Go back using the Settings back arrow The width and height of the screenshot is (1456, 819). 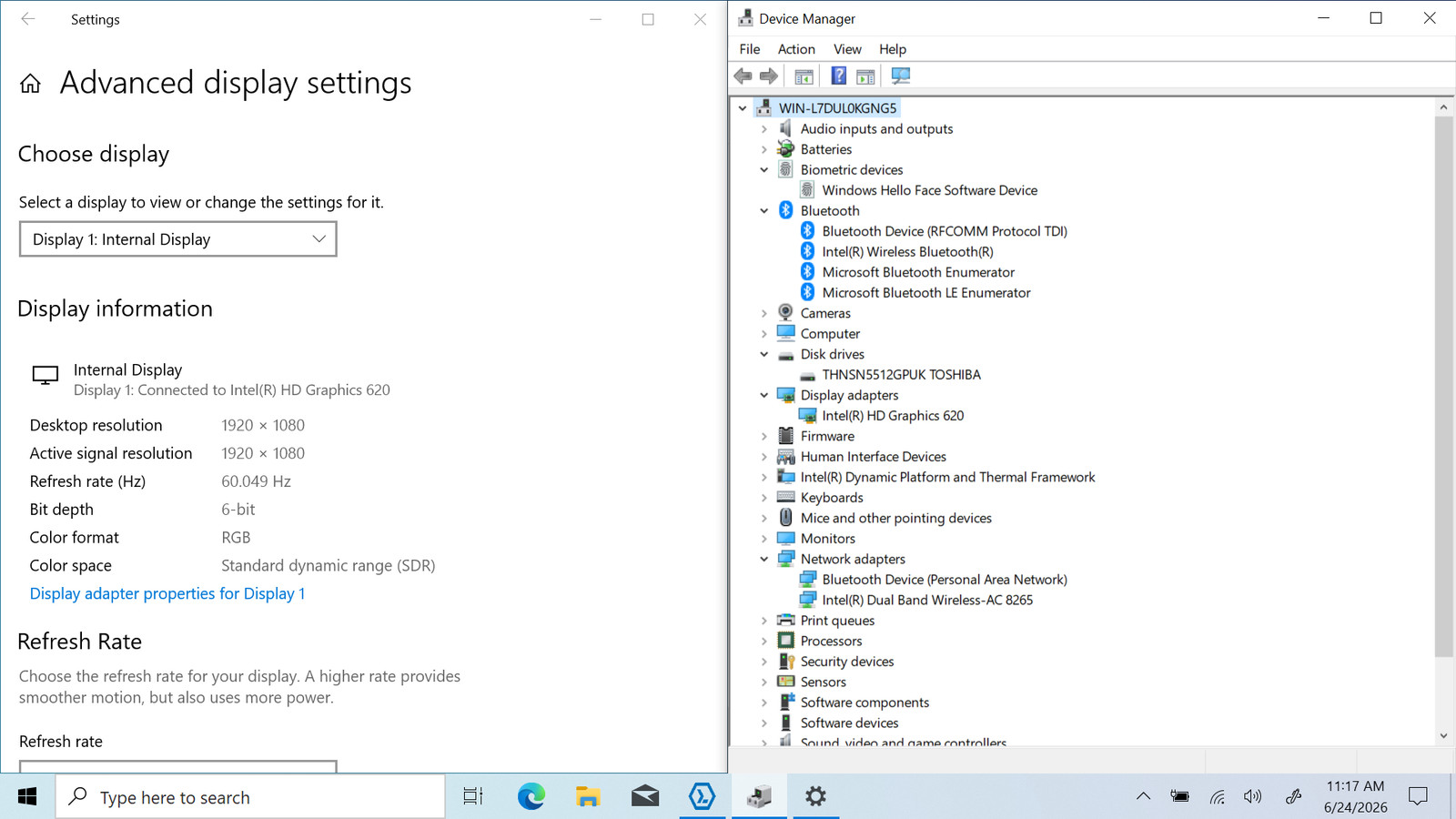28,19
